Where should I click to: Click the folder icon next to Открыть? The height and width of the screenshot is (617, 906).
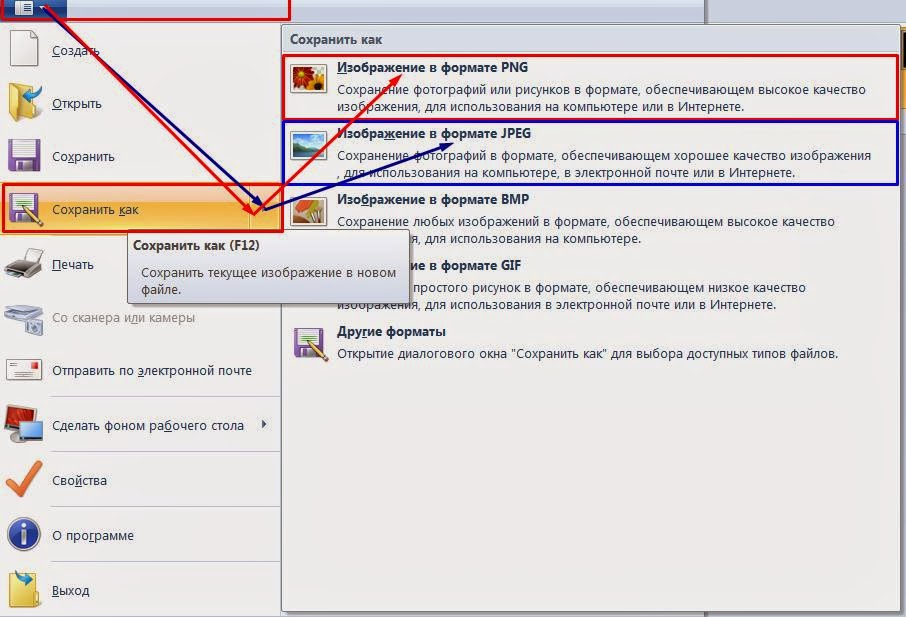(x=25, y=102)
